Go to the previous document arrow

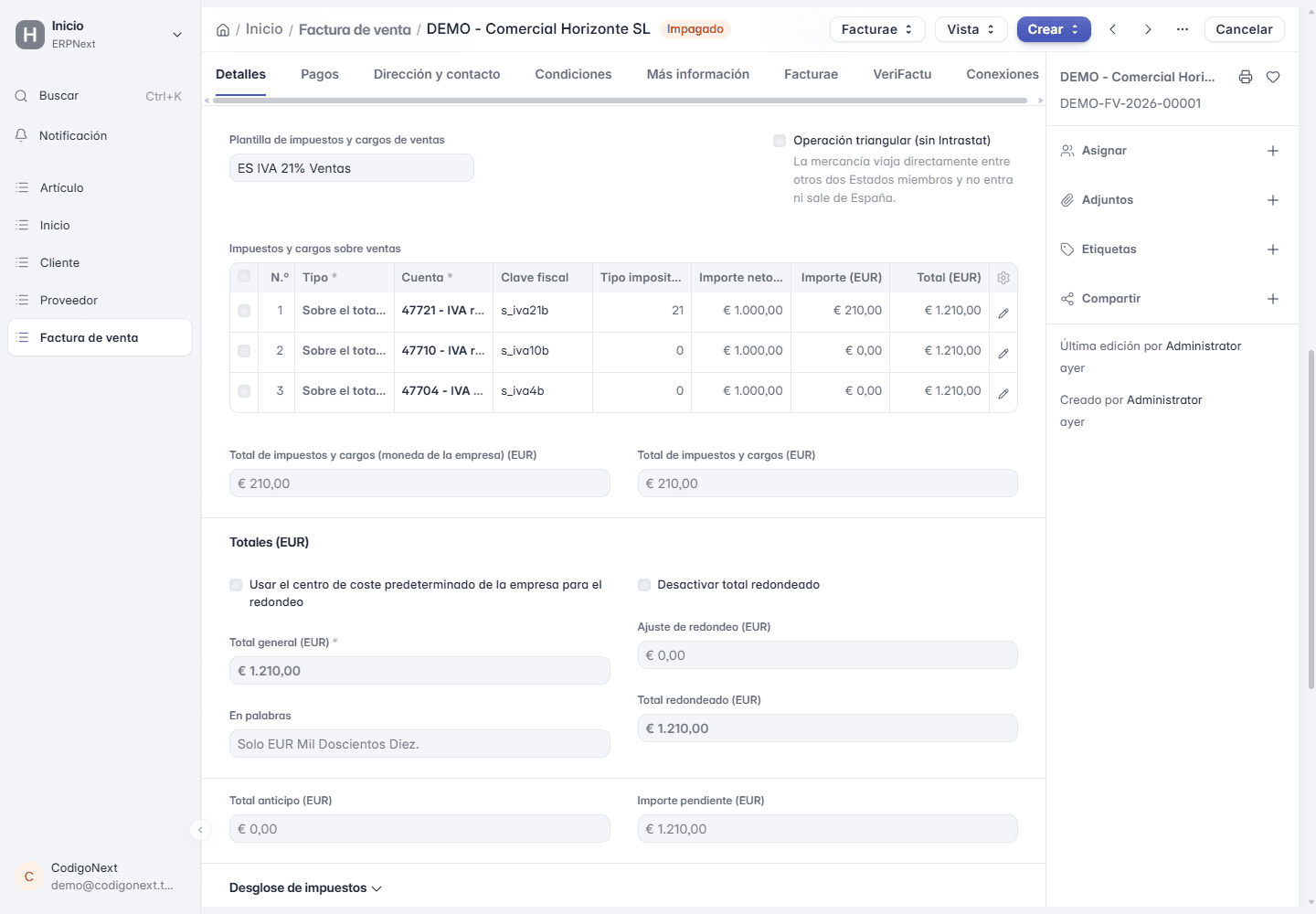coord(1113,29)
